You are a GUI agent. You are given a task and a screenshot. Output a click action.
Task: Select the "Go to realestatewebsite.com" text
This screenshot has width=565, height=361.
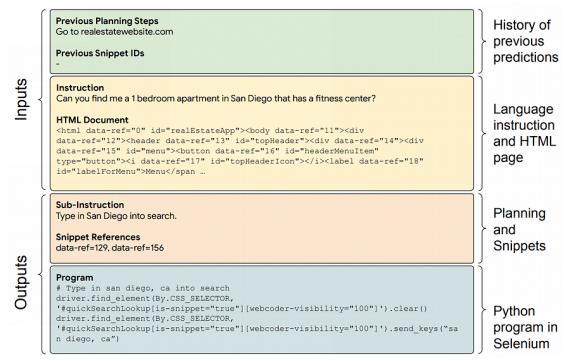tap(114, 32)
